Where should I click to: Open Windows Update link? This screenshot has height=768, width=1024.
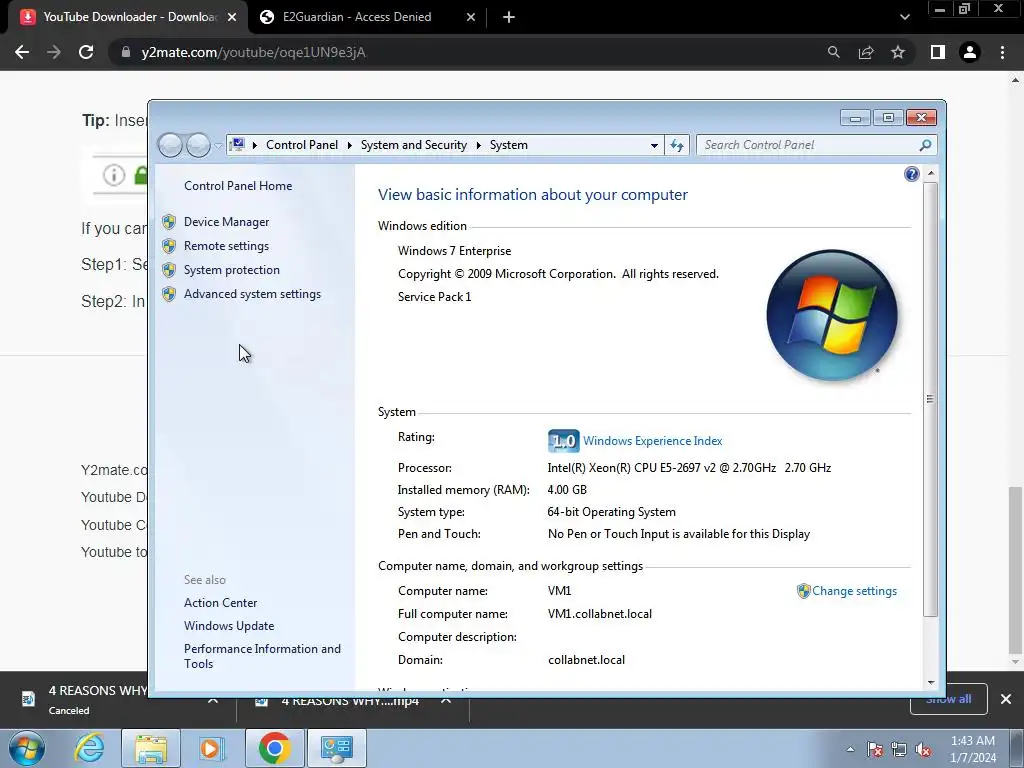(x=229, y=626)
